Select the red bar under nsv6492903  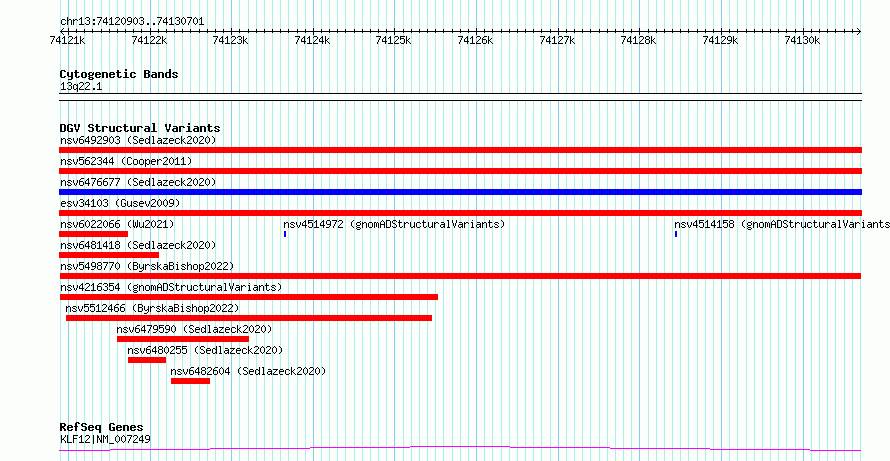pos(460,150)
